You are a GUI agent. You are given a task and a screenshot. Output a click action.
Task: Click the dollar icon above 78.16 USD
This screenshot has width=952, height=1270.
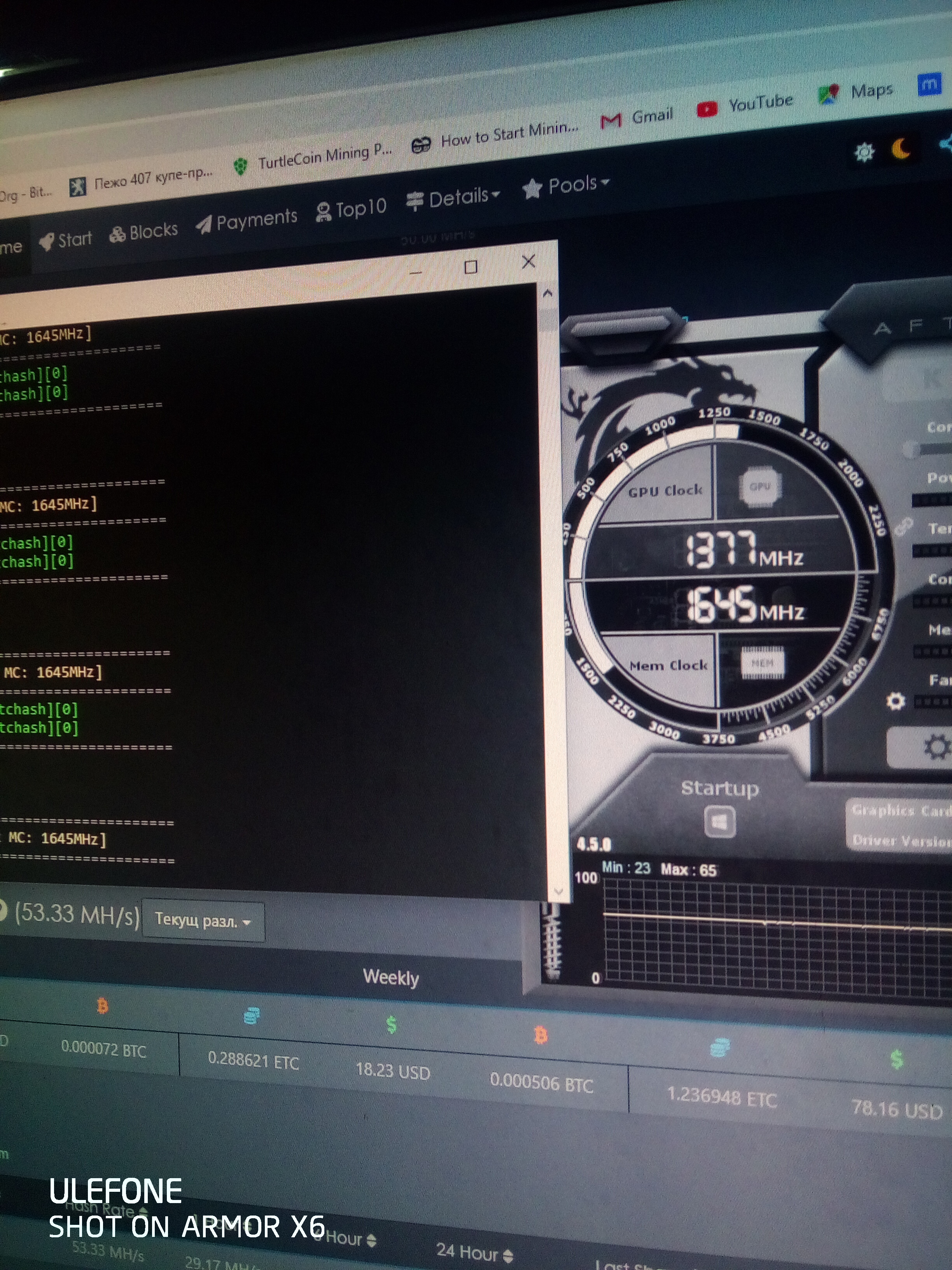click(x=896, y=1059)
